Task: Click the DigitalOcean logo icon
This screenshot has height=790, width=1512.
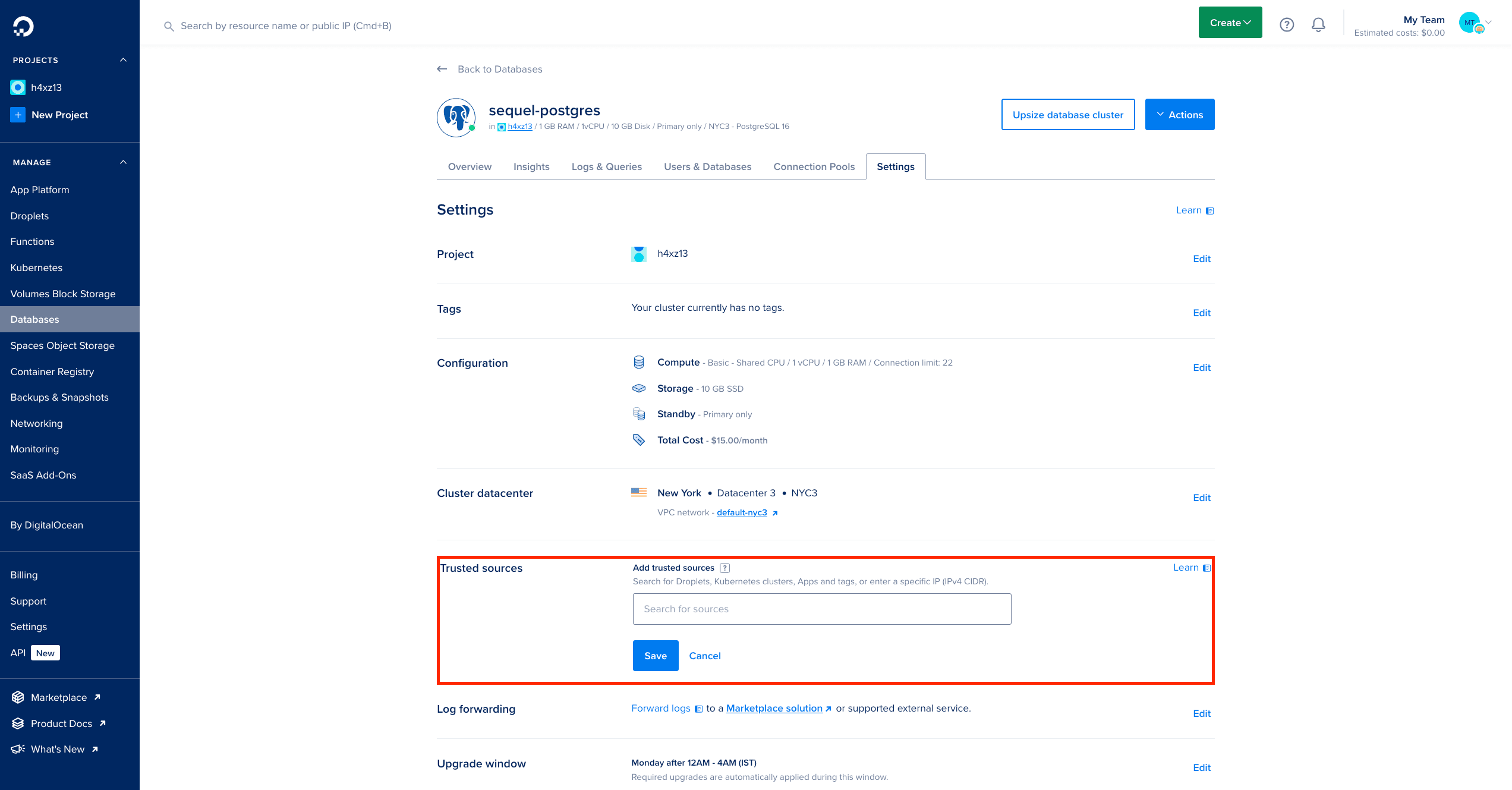Action: point(23,26)
